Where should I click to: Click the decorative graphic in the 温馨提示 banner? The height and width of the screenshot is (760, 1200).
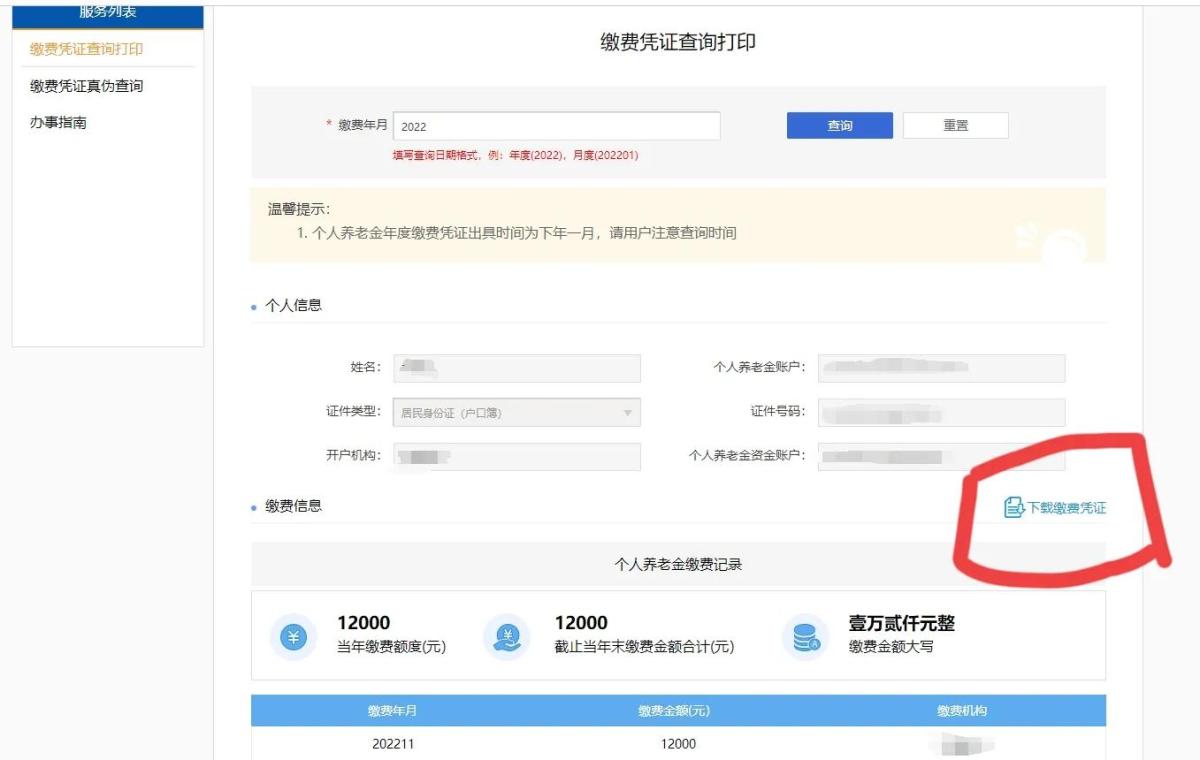(x=1056, y=238)
